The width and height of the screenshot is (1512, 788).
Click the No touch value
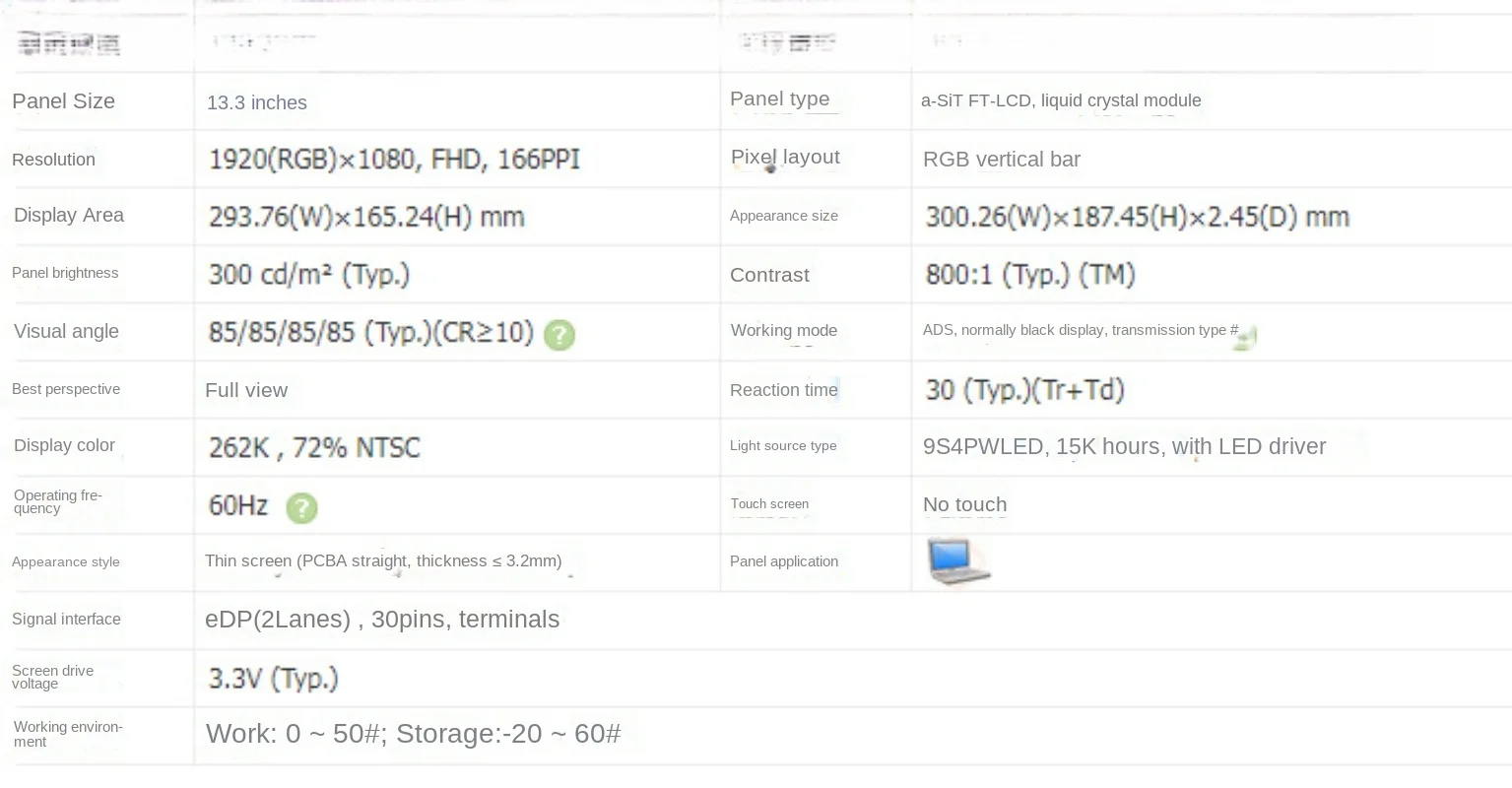(x=964, y=504)
